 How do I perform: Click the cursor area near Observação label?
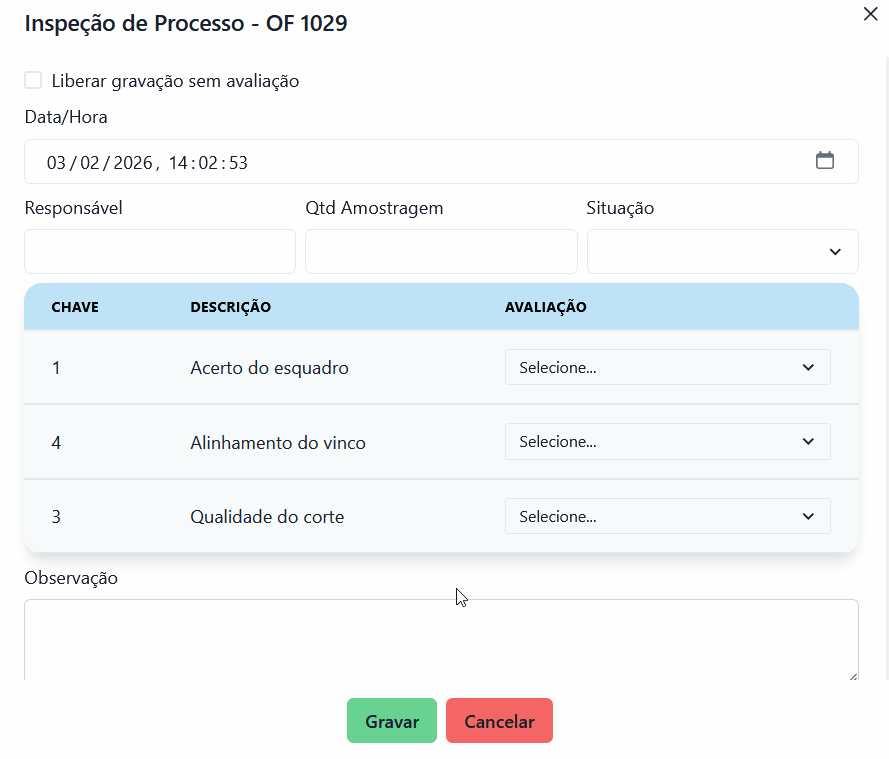460,596
